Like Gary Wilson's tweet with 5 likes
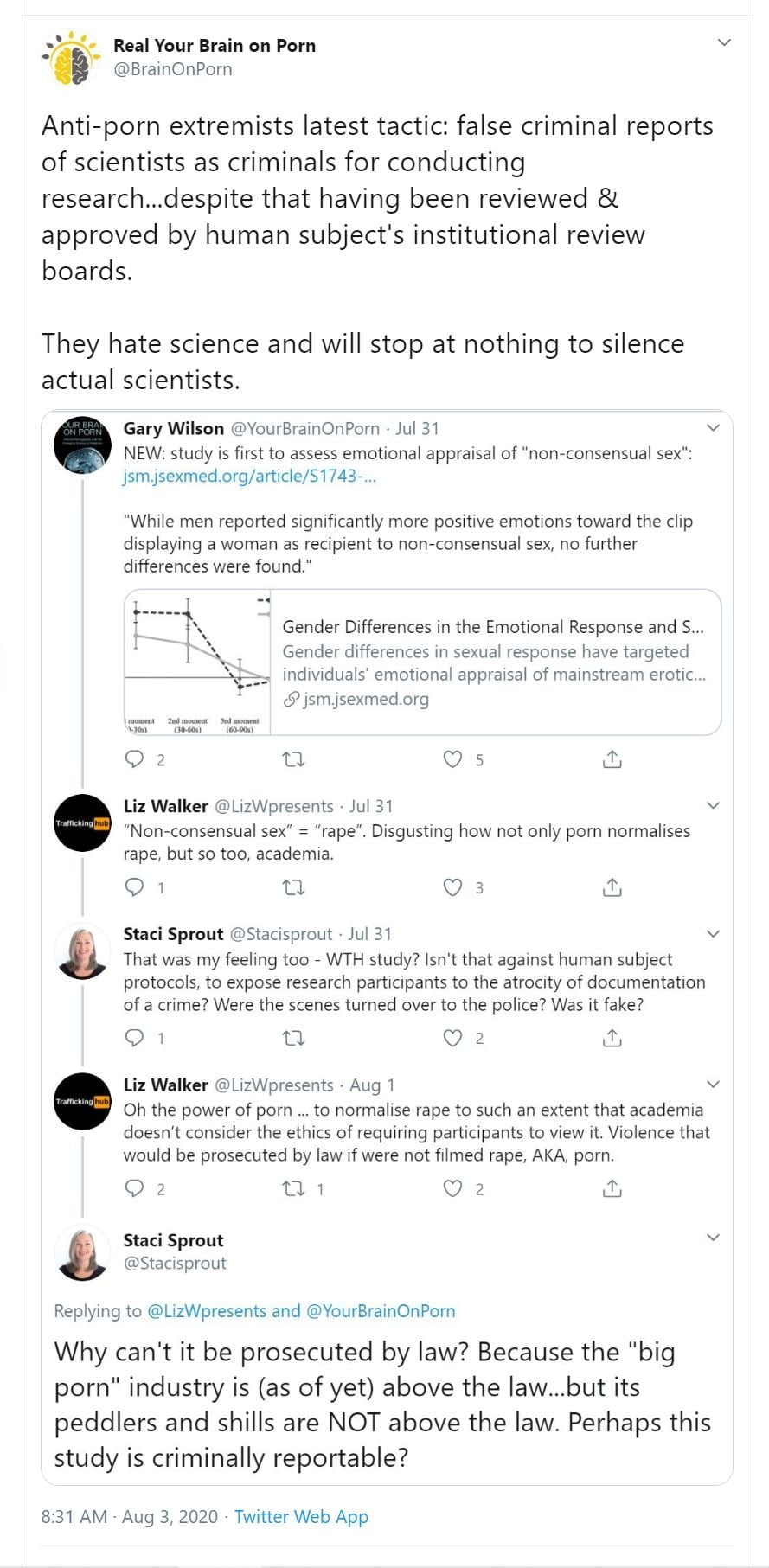This screenshot has width=769, height=1568. (x=452, y=759)
